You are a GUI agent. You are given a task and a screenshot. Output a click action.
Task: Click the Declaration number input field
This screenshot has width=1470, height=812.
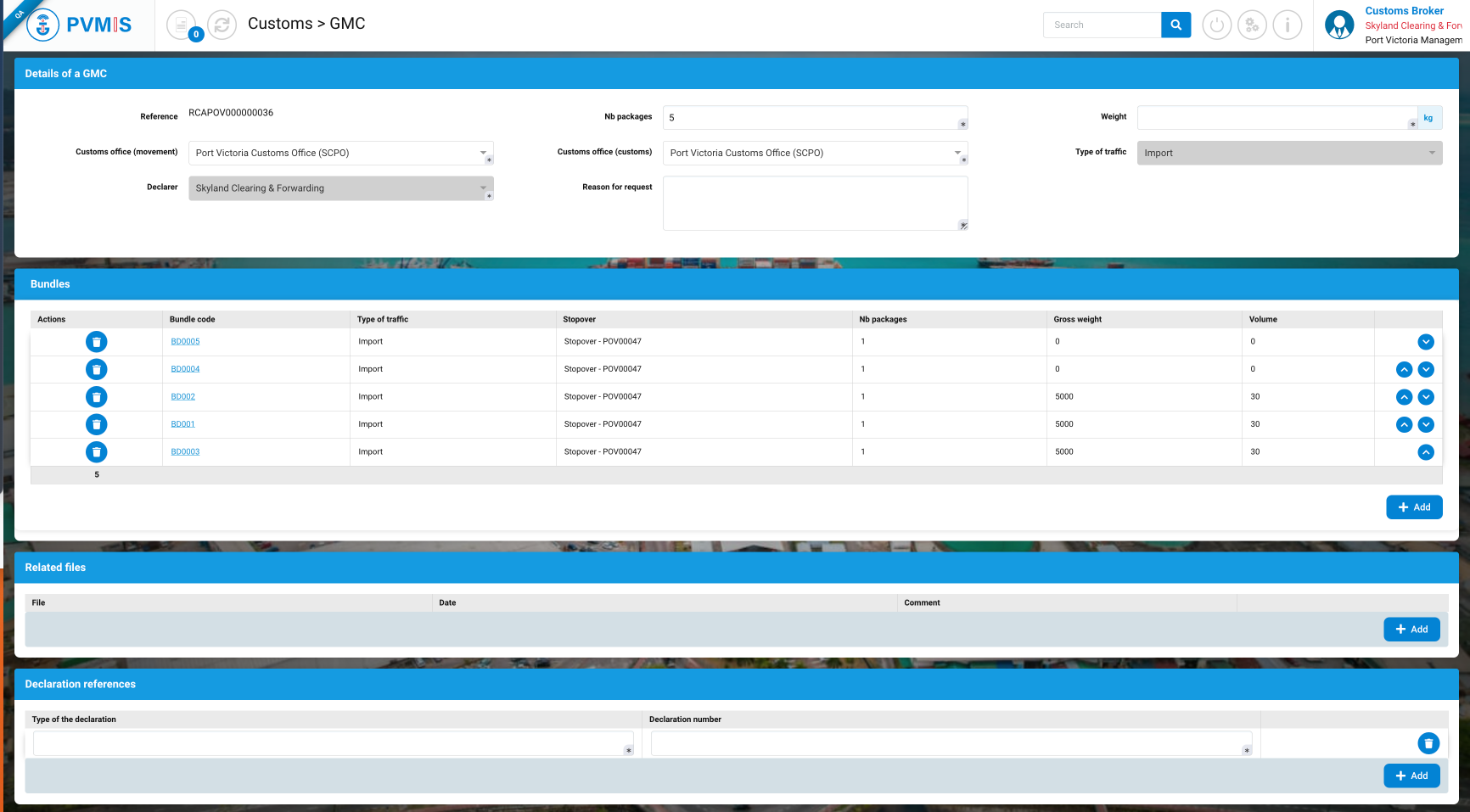tap(946, 744)
